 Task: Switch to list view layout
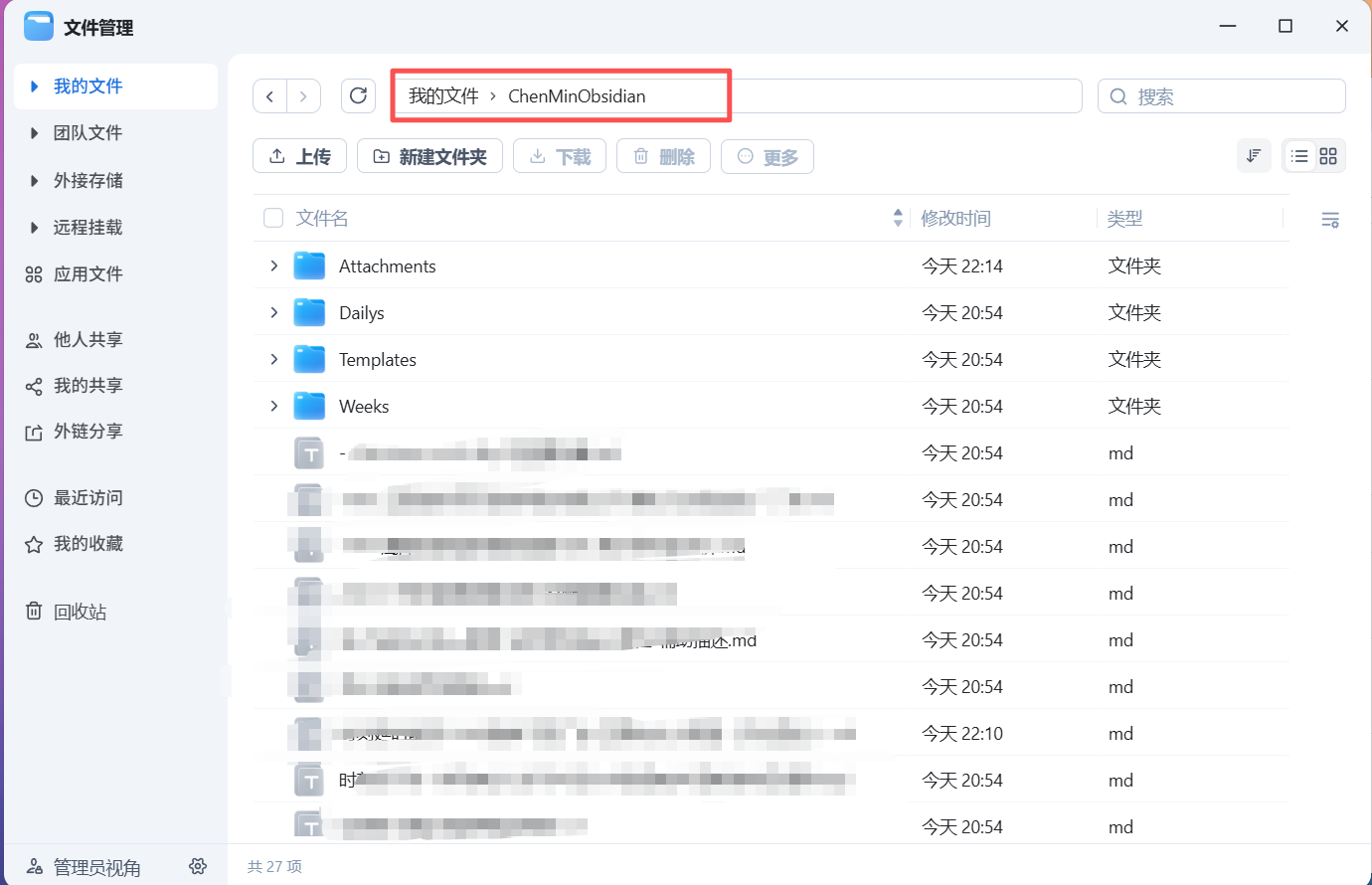point(1299,156)
